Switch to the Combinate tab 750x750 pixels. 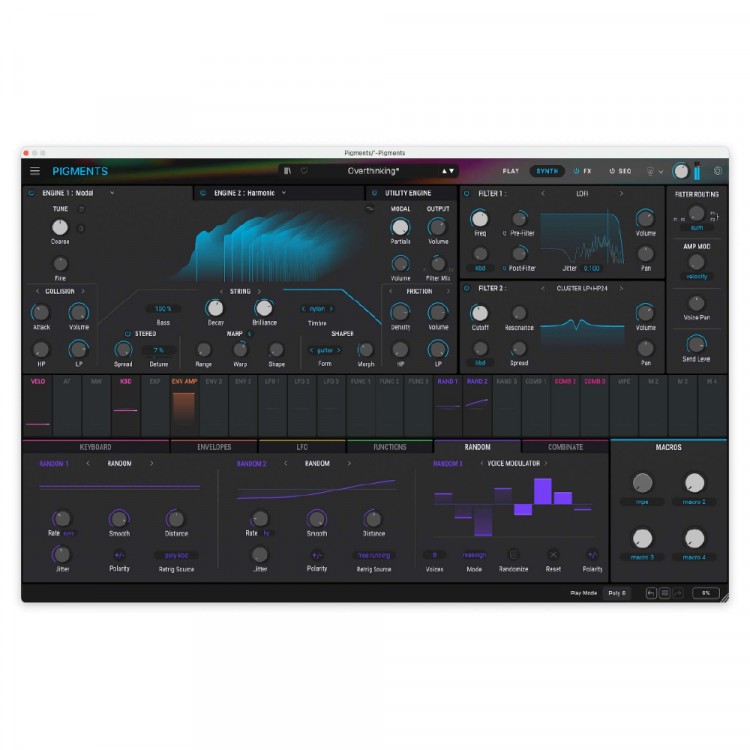click(565, 447)
